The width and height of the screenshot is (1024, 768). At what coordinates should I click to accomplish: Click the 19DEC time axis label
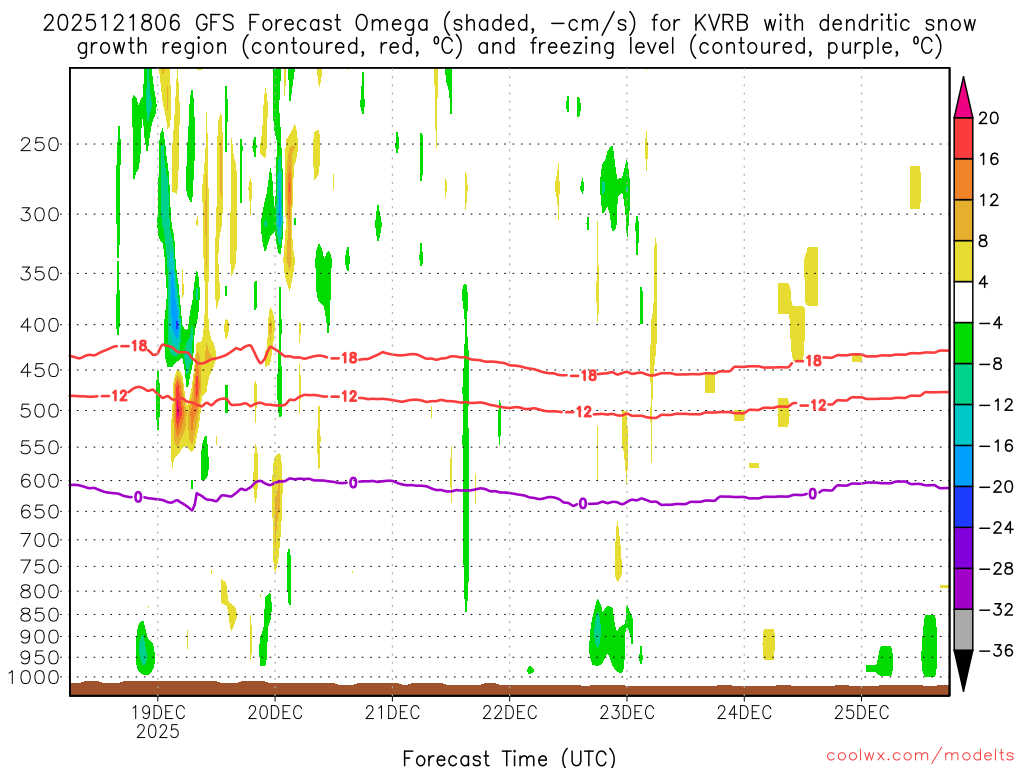pyautogui.click(x=157, y=712)
